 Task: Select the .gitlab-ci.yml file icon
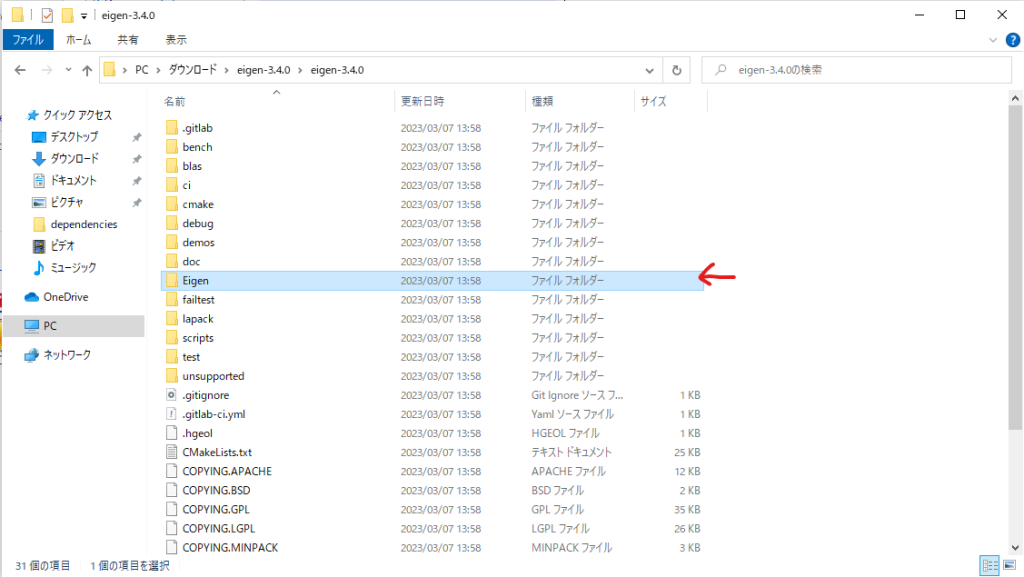[x=171, y=414]
